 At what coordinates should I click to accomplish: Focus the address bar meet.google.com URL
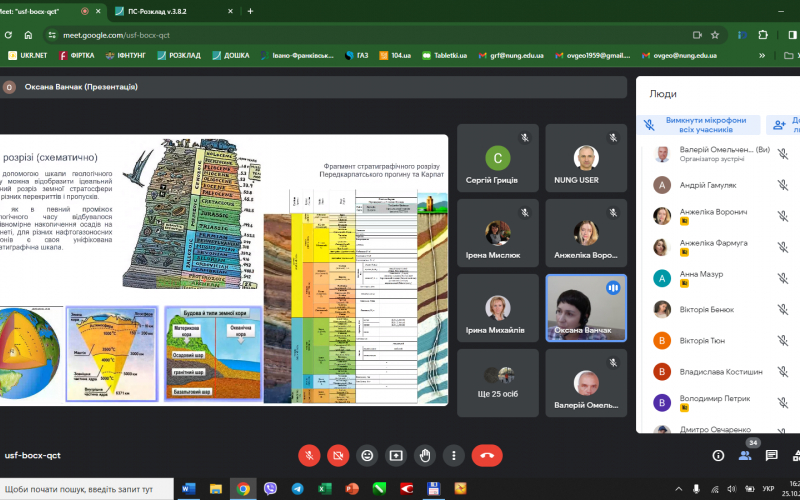(116, 35)
